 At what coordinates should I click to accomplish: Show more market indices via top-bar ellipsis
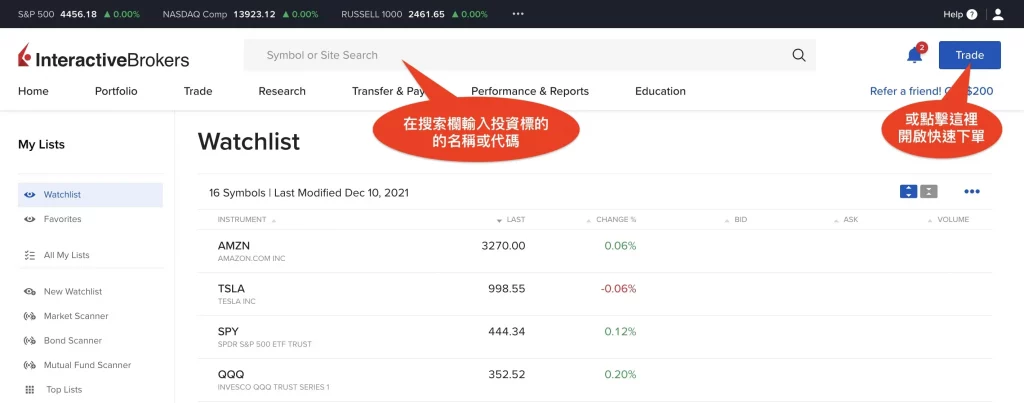518,14
